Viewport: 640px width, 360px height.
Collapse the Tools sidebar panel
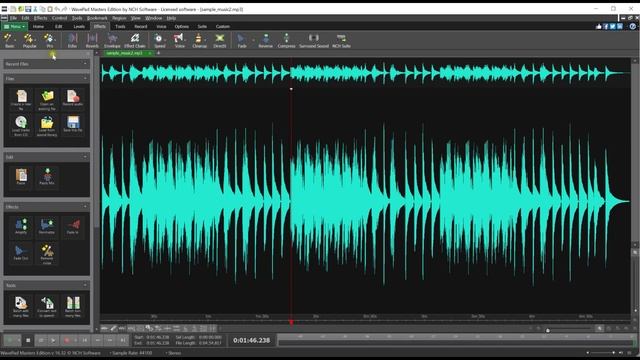click(85, 285)
